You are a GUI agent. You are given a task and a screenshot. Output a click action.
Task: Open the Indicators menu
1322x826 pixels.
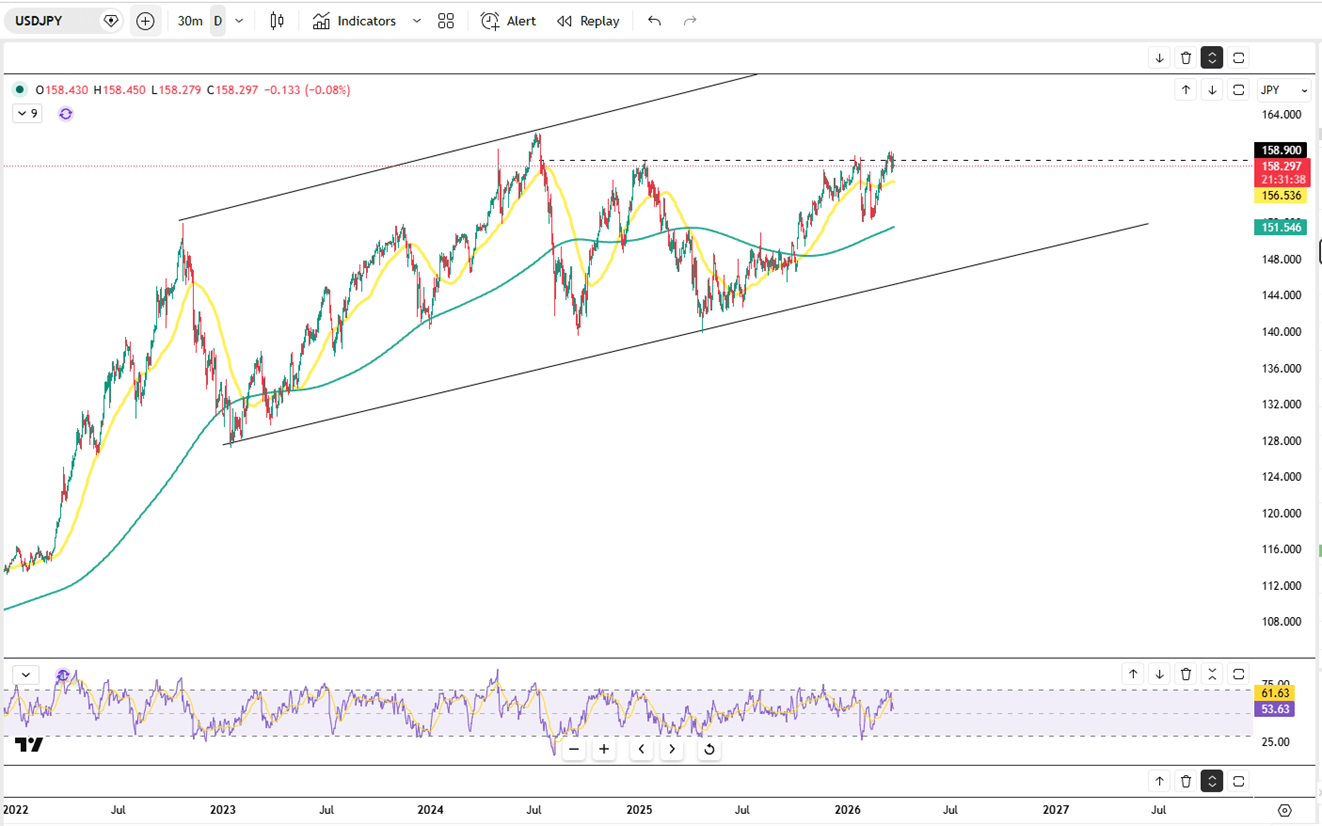click(x=355, y=21)
